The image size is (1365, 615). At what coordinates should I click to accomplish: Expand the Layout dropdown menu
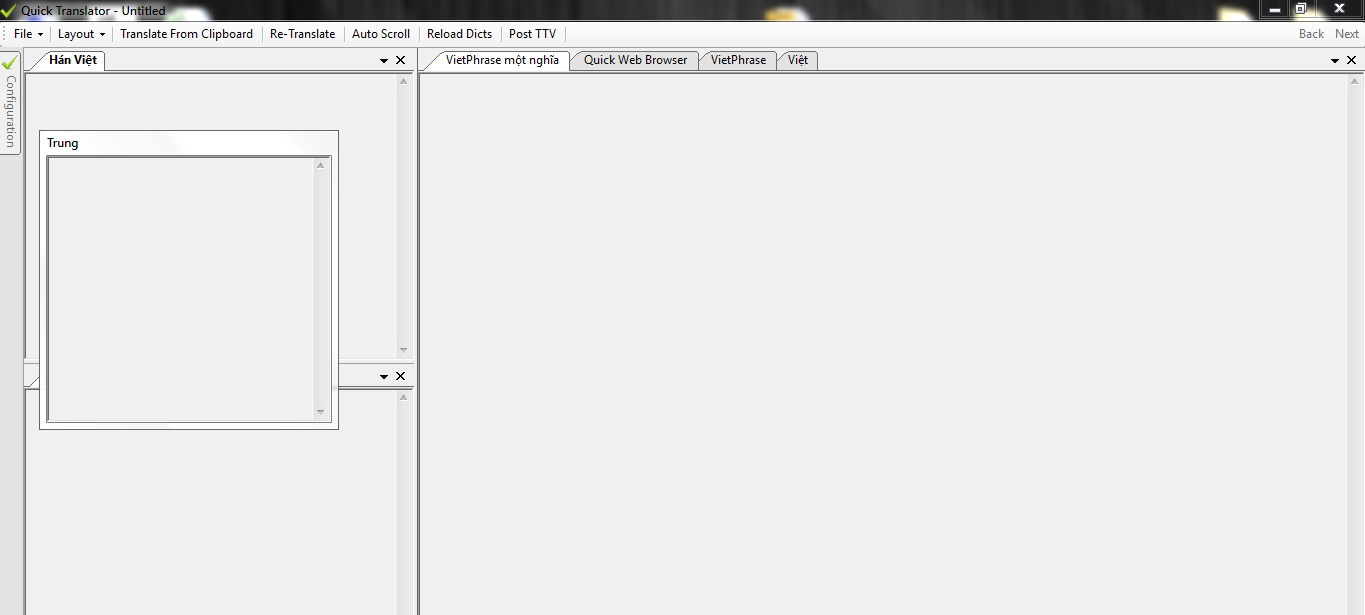tap(81, 34)
